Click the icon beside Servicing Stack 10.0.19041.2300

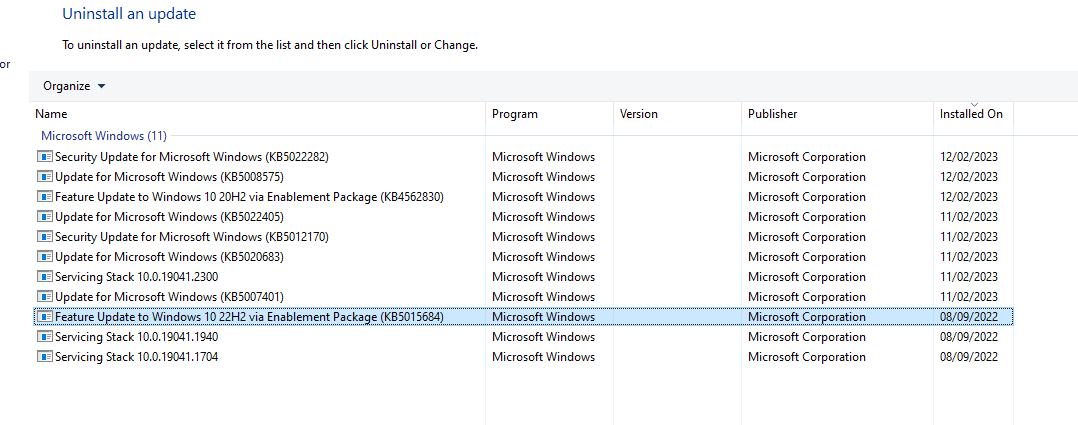[45, 276]
